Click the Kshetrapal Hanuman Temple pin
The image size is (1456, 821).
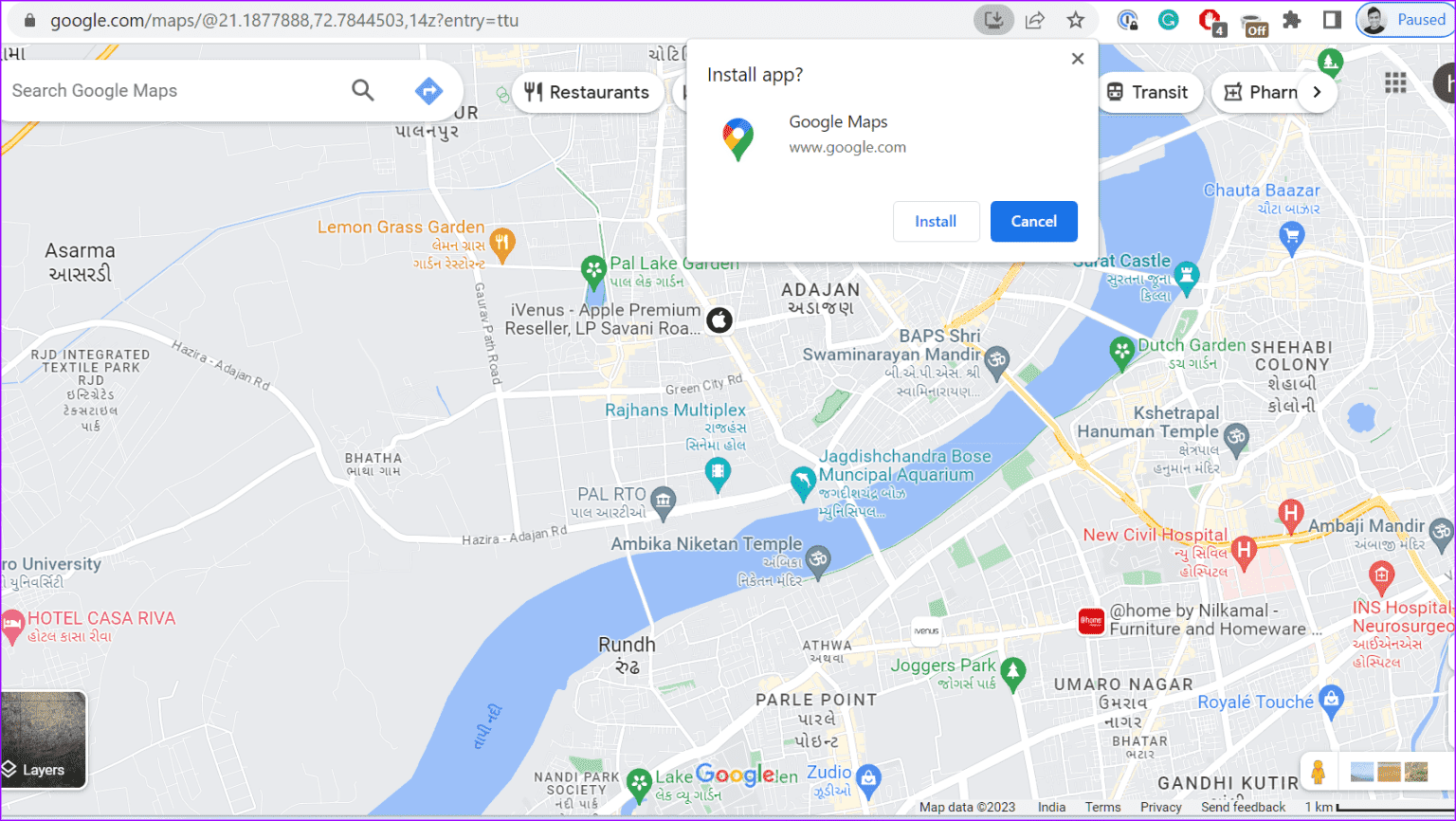1235,438
